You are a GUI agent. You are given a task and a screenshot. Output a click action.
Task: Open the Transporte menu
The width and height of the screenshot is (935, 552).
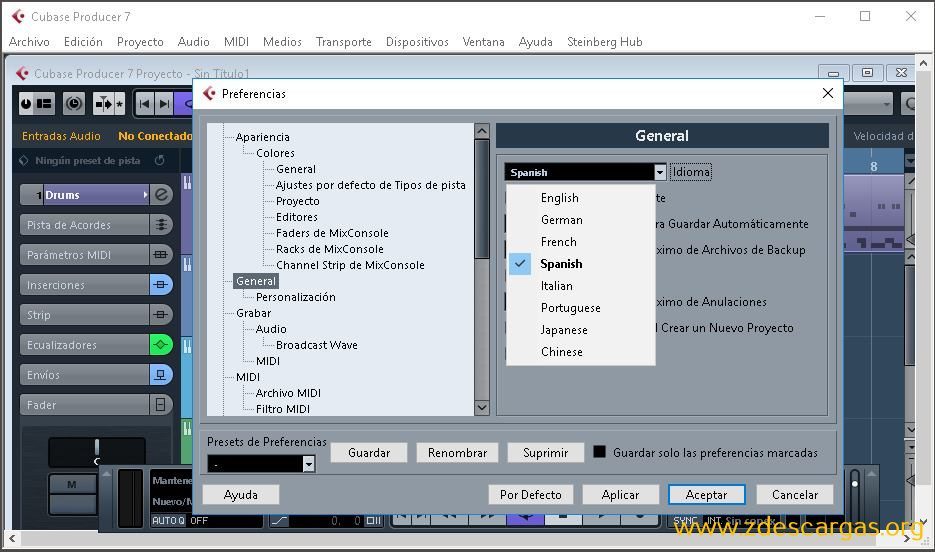click(x=343, y=42)
